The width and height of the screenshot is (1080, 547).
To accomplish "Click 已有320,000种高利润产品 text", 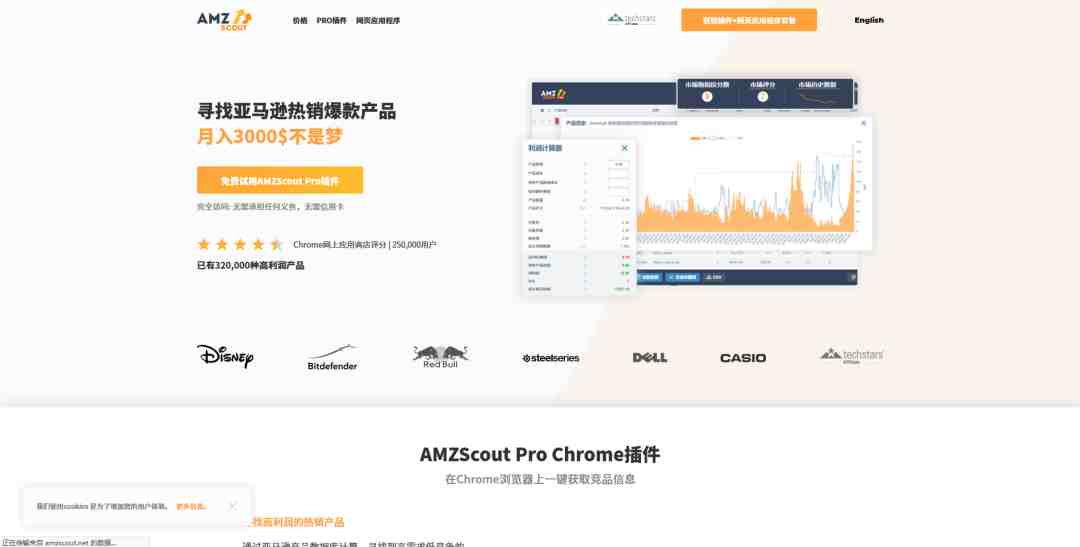I will [x=251, y=265].
